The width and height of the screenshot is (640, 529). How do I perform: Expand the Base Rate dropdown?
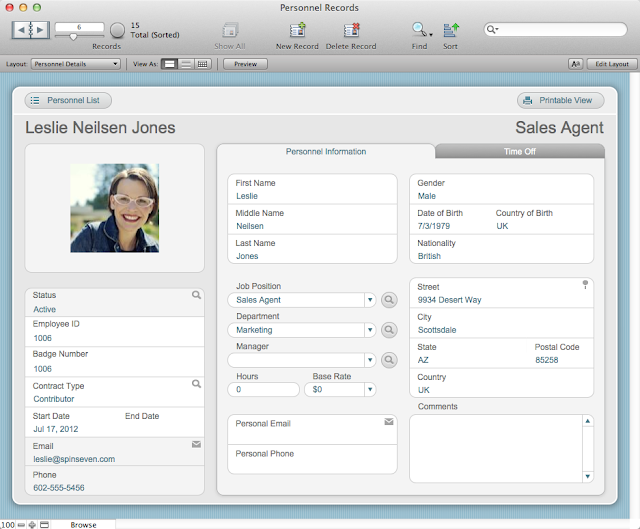click(x=370, y=389)
